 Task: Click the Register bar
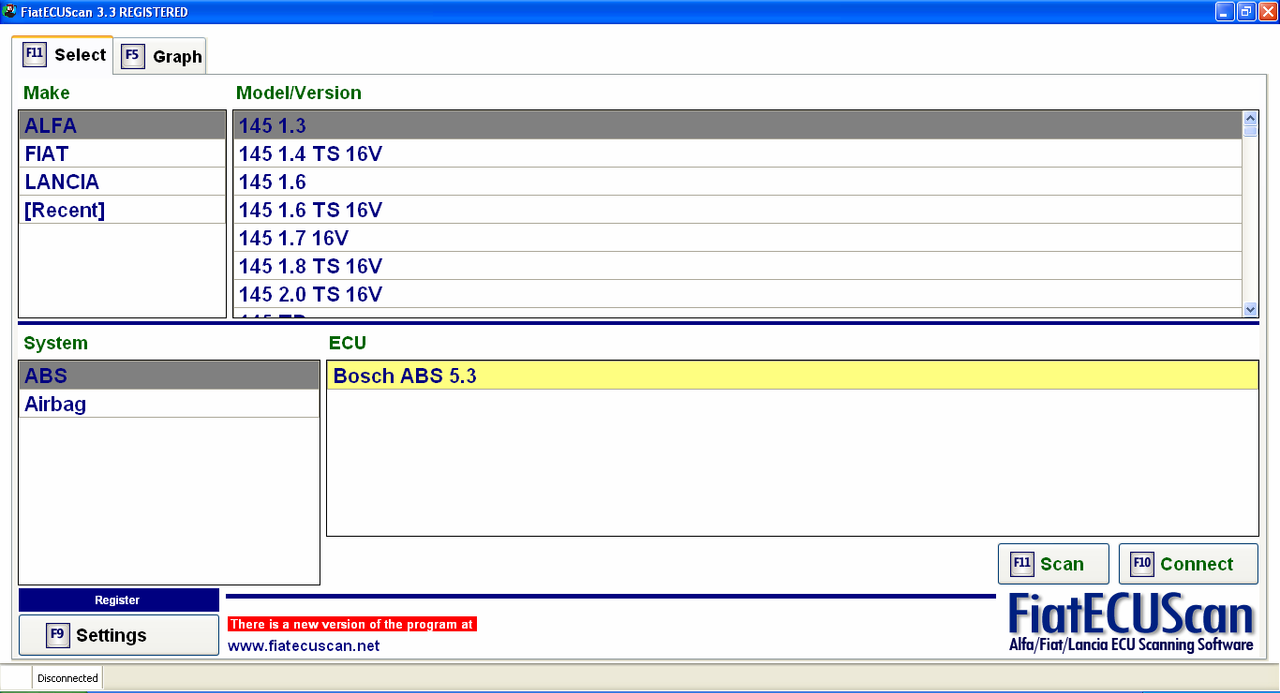click(x=118, y=600)
